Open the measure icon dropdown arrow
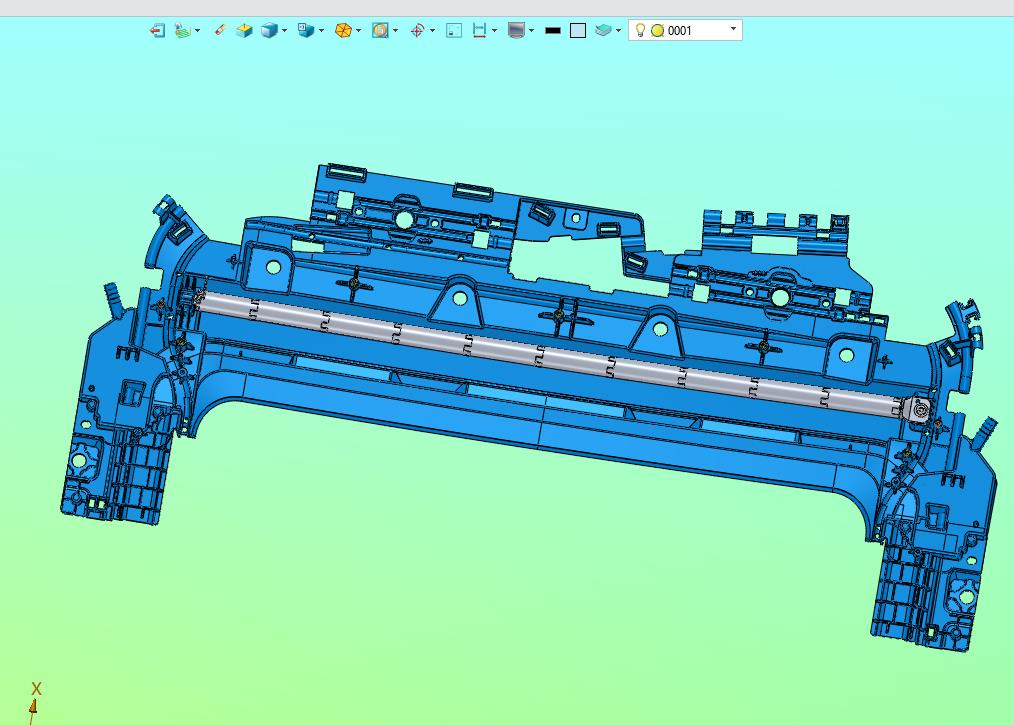Image resolution: width=1014 pixels, height=725 pixels. pos(494,30)
